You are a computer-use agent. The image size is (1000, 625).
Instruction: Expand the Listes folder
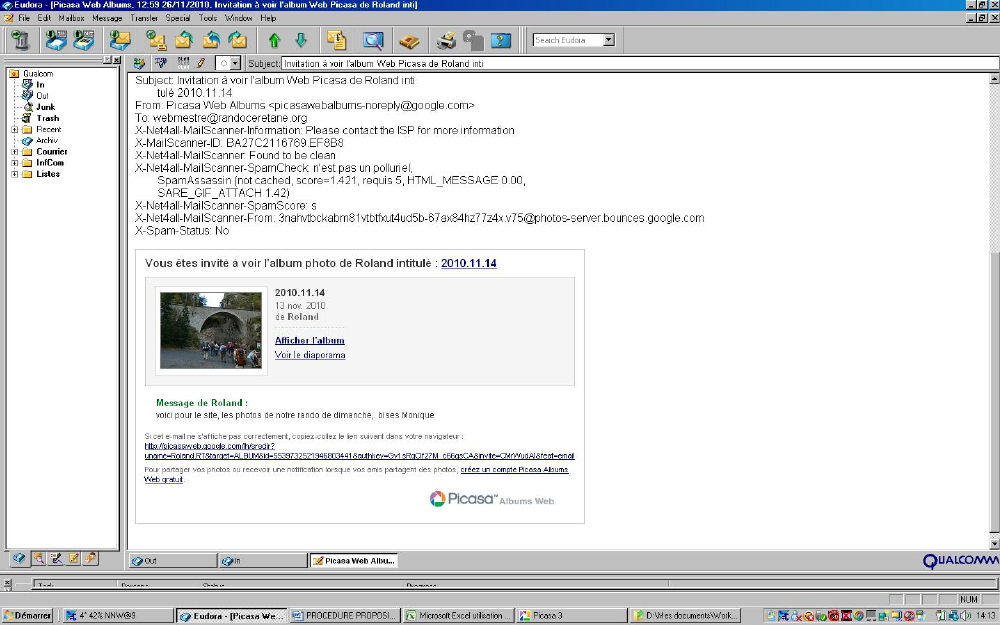pyautogui.click(x=14, y=173)
